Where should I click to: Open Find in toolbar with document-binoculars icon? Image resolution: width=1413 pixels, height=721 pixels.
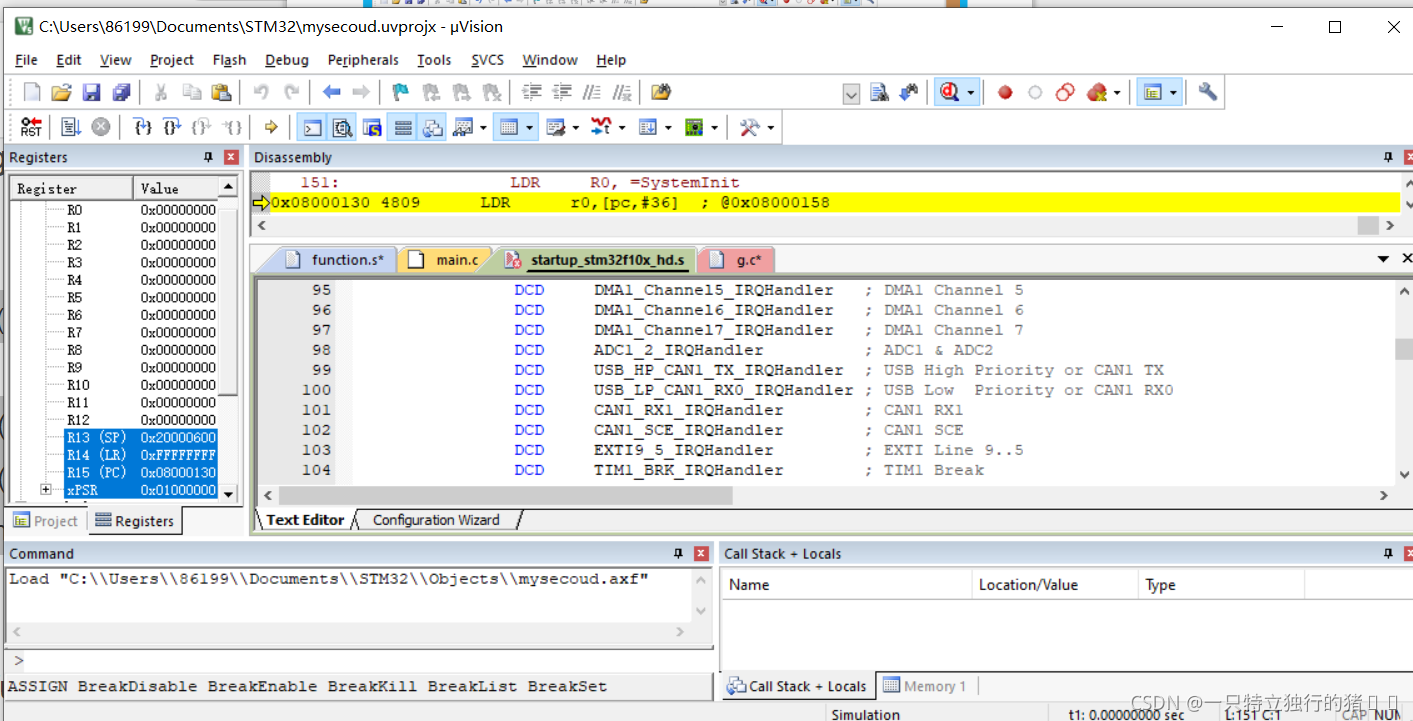pos(879,93)
